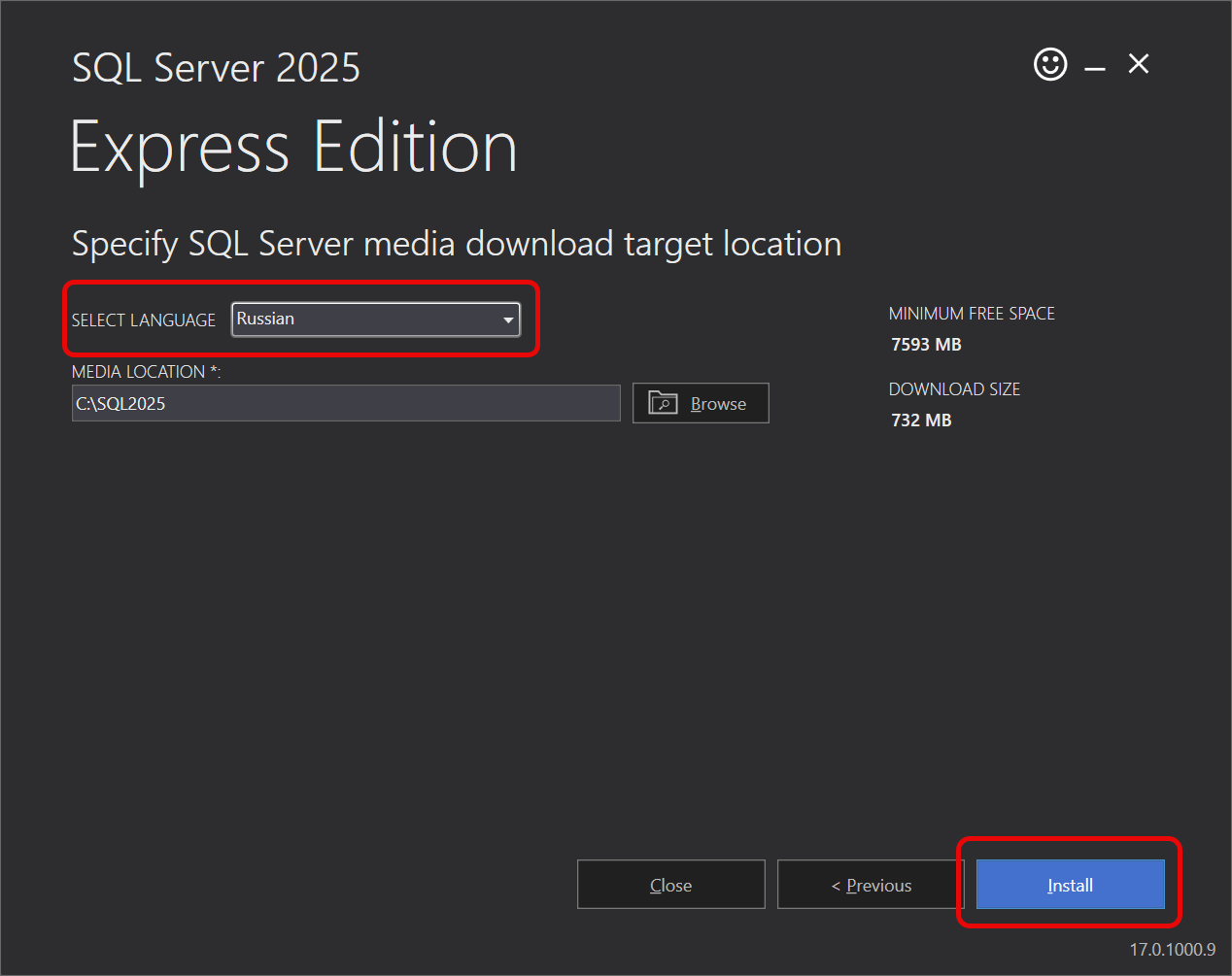The image size is (1232, 976).
Task: Click the SQL Server 2025 heading
Action: (x=216, y=68)
